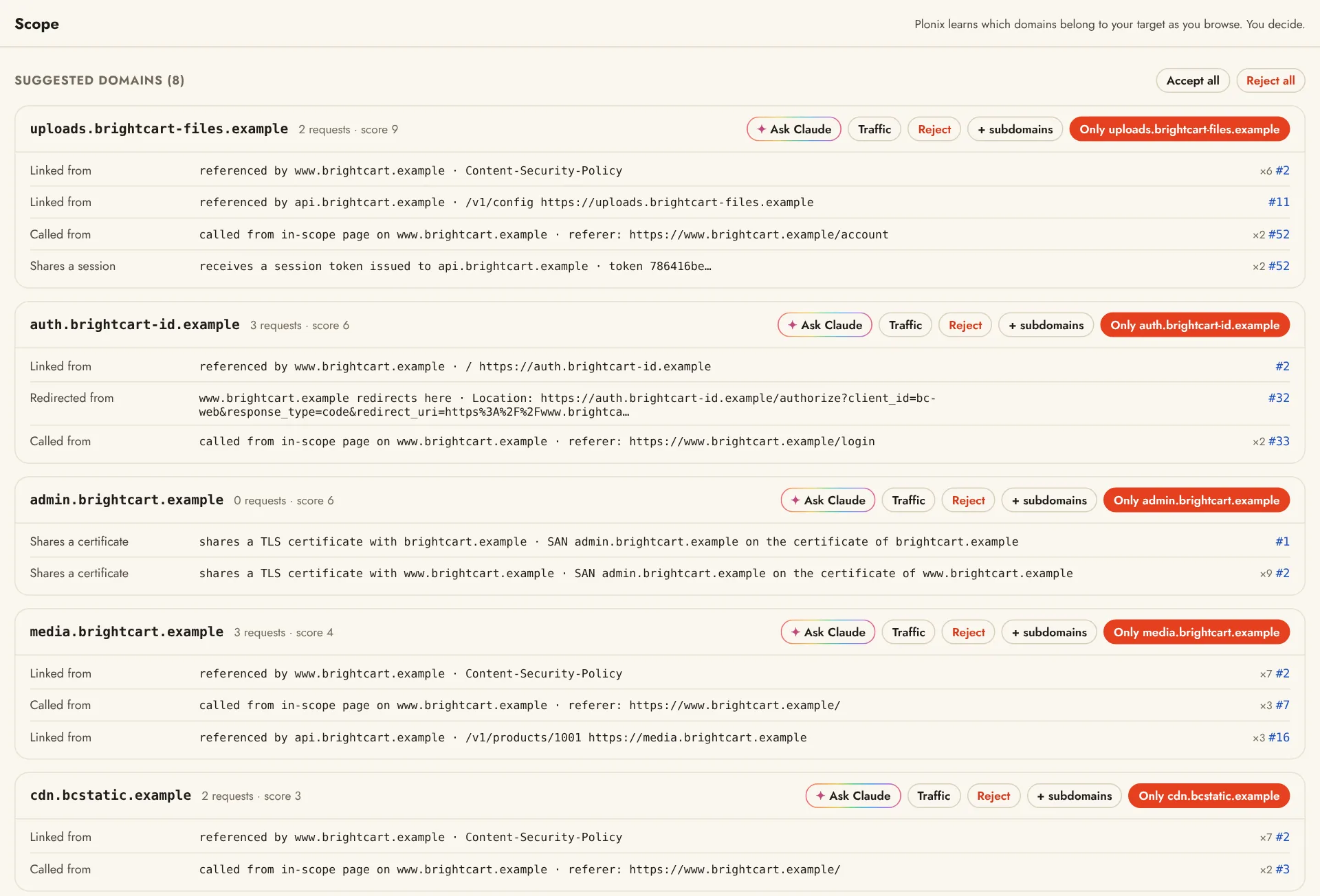Viewport: 1320px width, 896px height.
Task: Reject media.brightcart.example domain
Action: point(969,632)
